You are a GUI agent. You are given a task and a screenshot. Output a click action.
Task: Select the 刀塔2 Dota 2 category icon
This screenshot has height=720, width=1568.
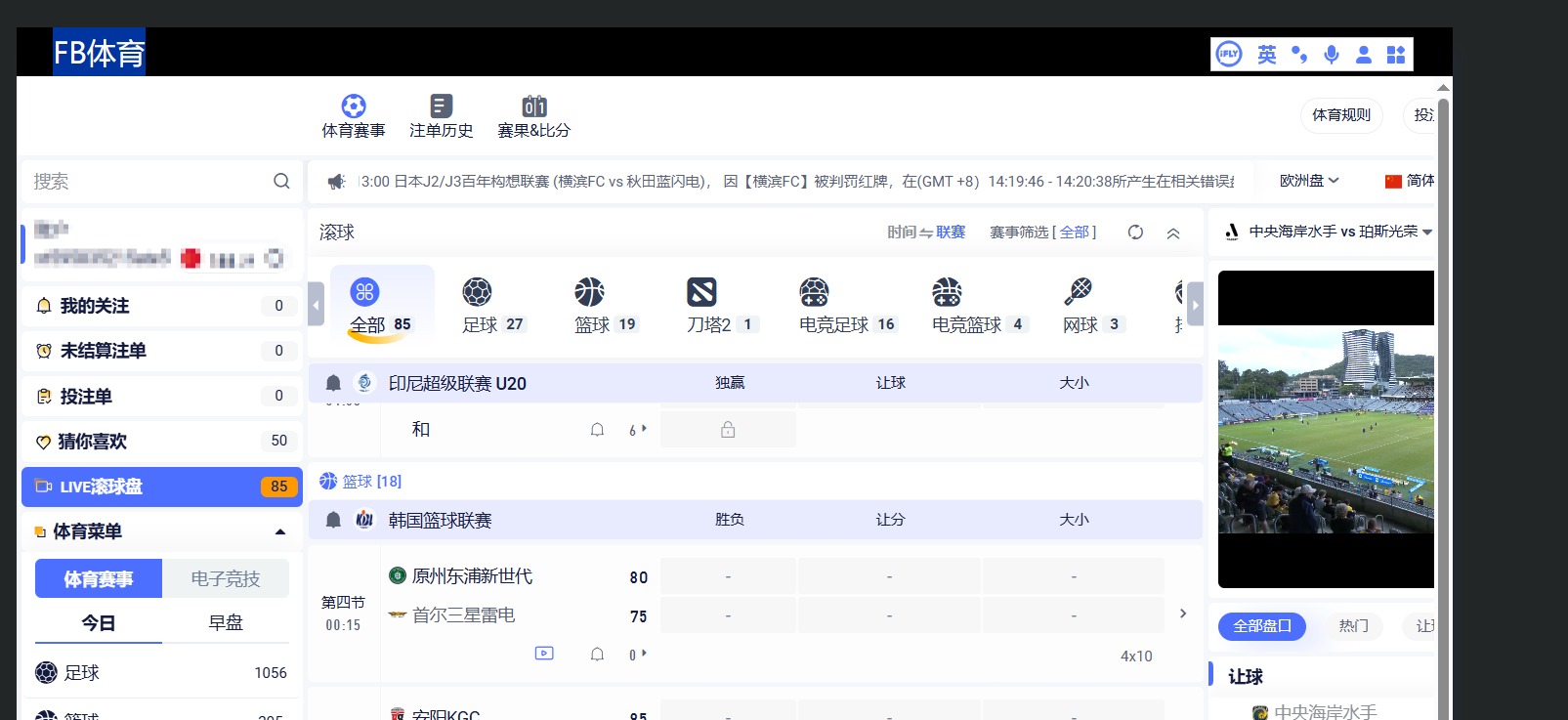pos(701,292)
